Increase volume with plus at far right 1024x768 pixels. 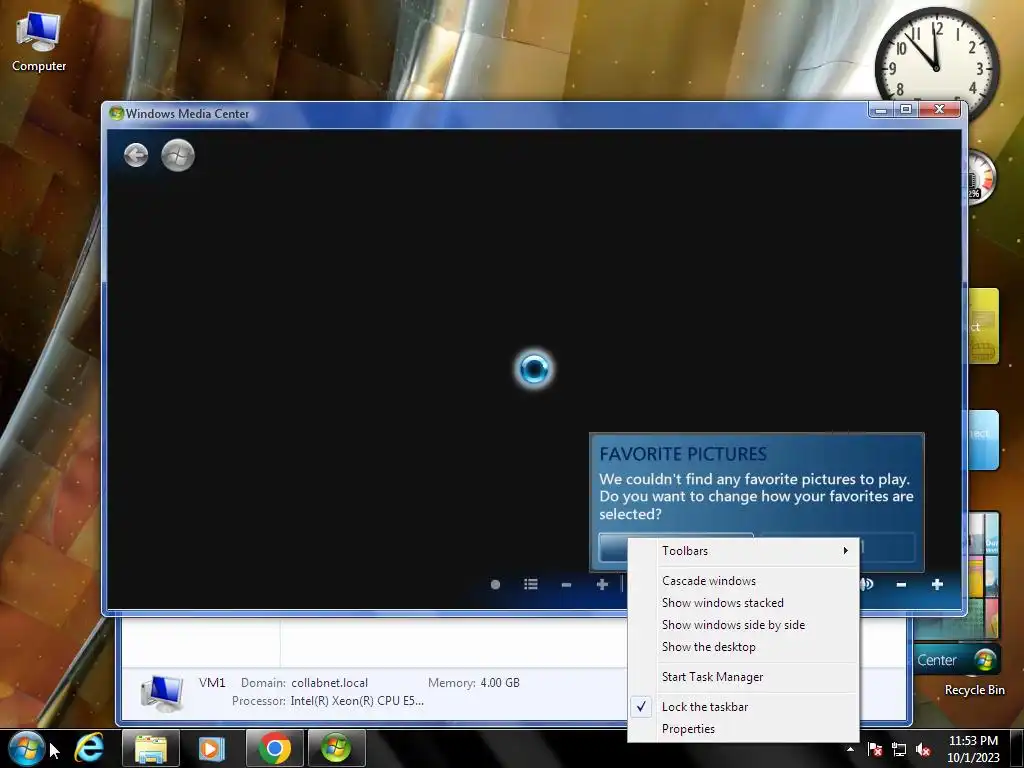coord(937,584)
